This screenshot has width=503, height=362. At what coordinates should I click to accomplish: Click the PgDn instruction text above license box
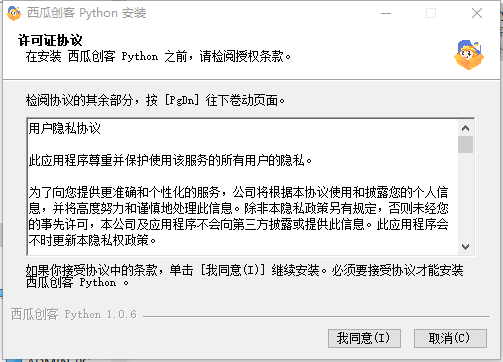(155, 100)
